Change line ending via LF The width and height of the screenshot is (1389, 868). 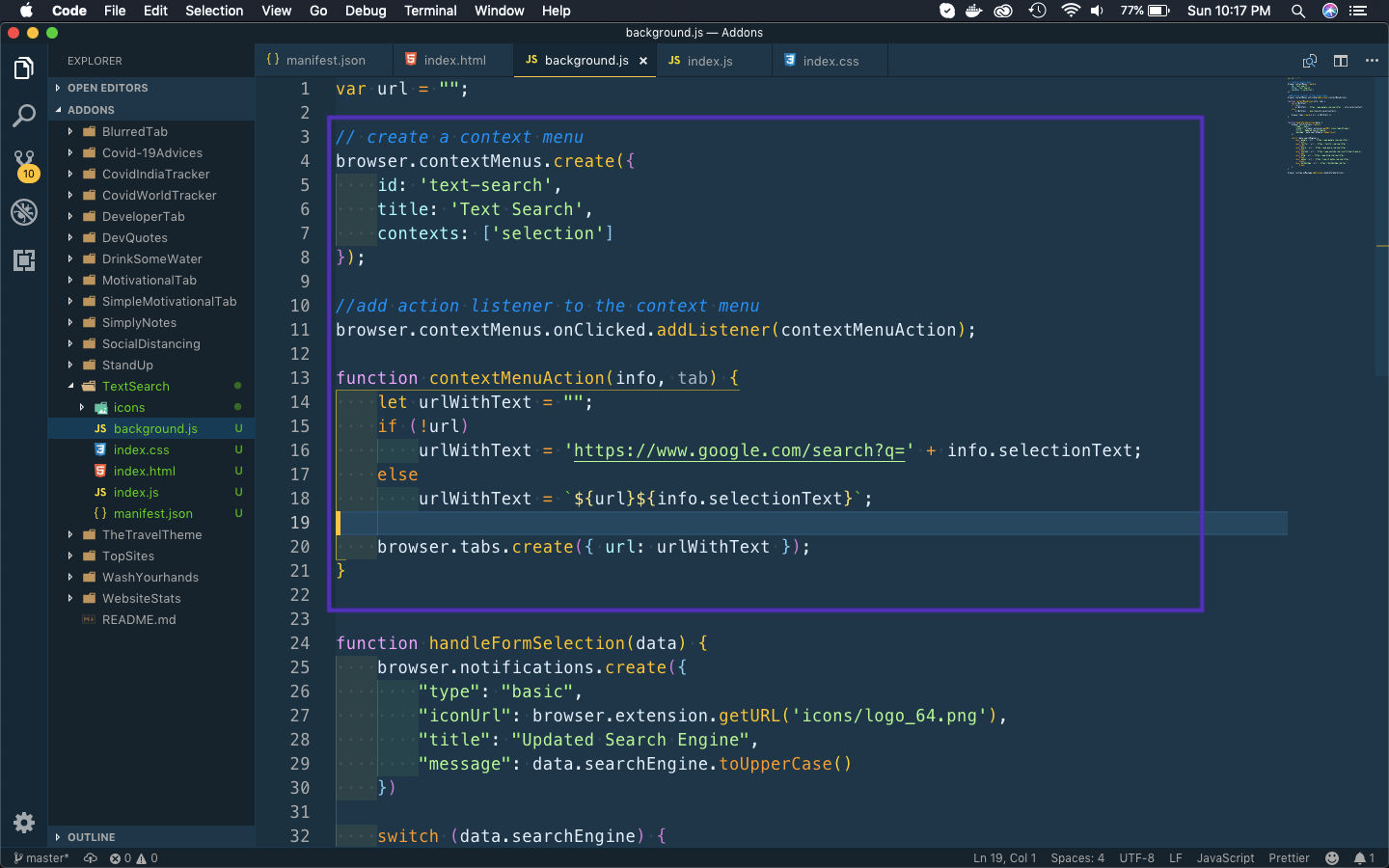(1176, 858)
